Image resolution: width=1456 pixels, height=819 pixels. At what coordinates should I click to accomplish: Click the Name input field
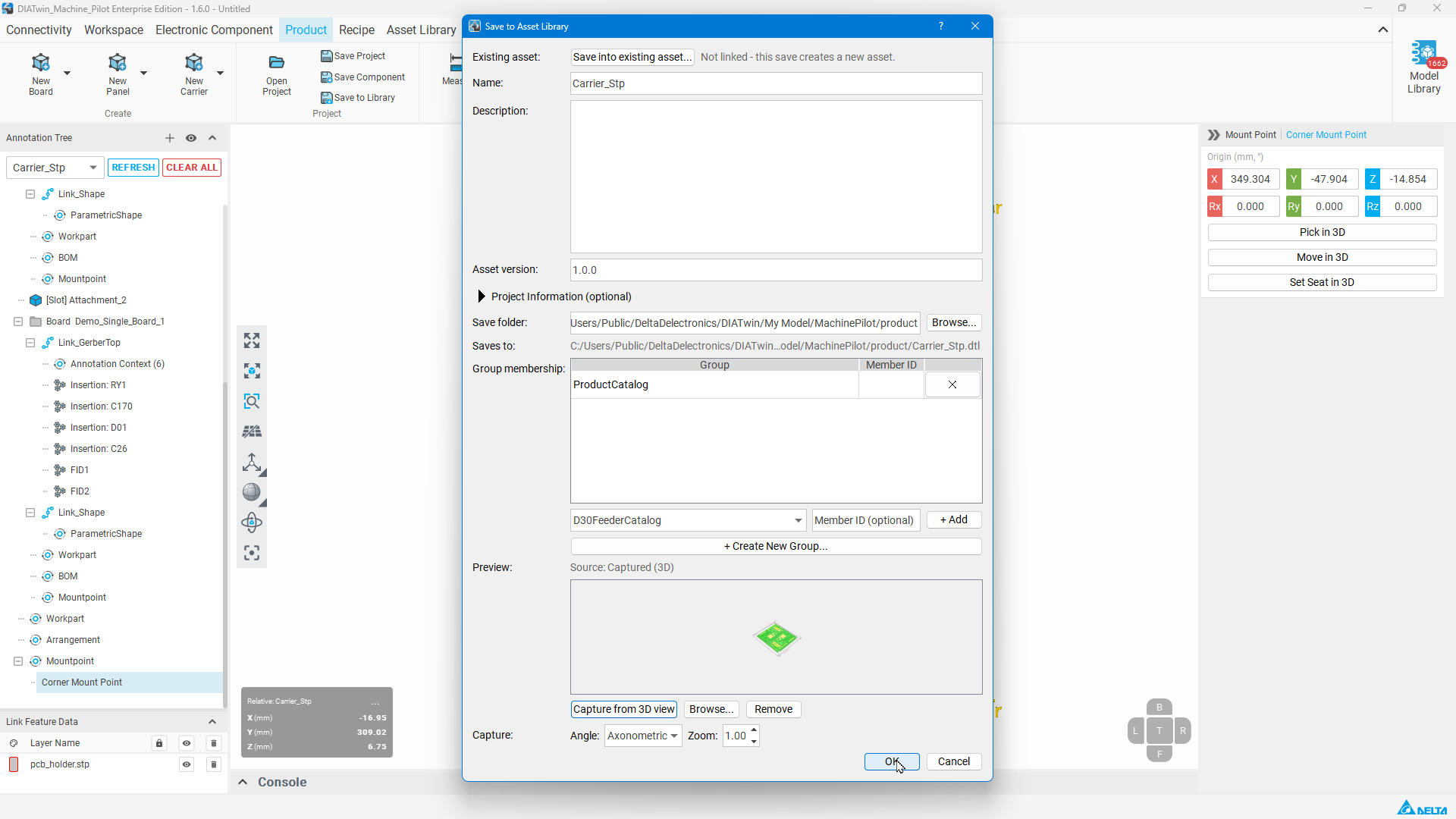coord(776,83)
